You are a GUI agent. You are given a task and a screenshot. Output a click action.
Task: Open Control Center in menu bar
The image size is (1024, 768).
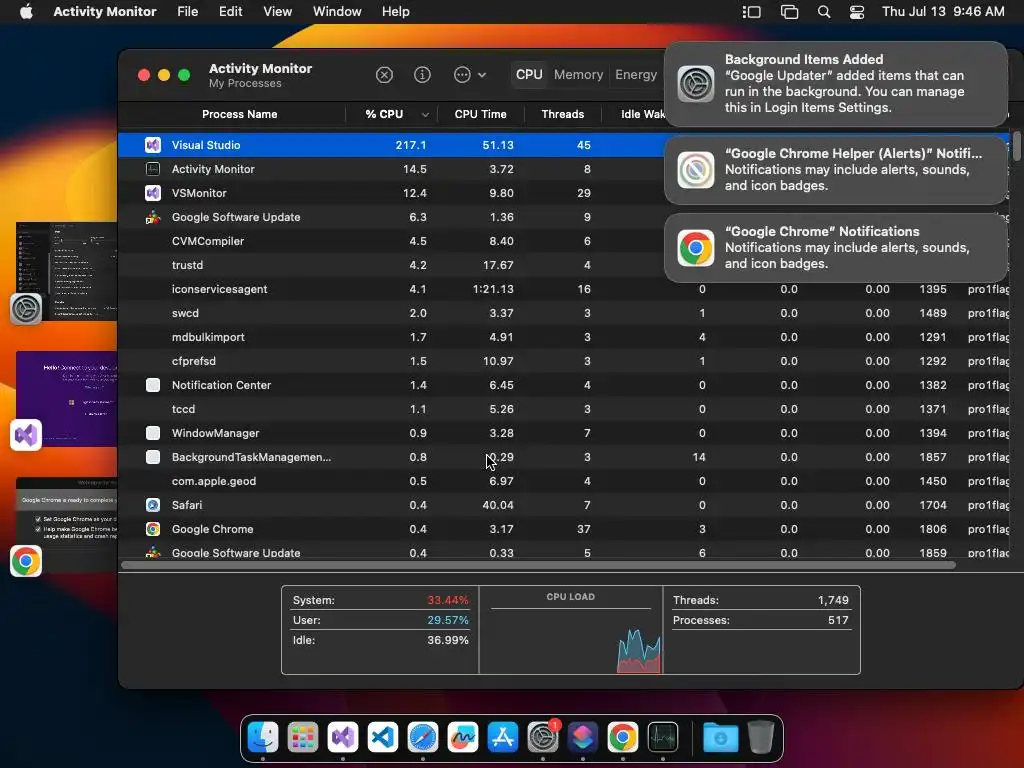857,12
